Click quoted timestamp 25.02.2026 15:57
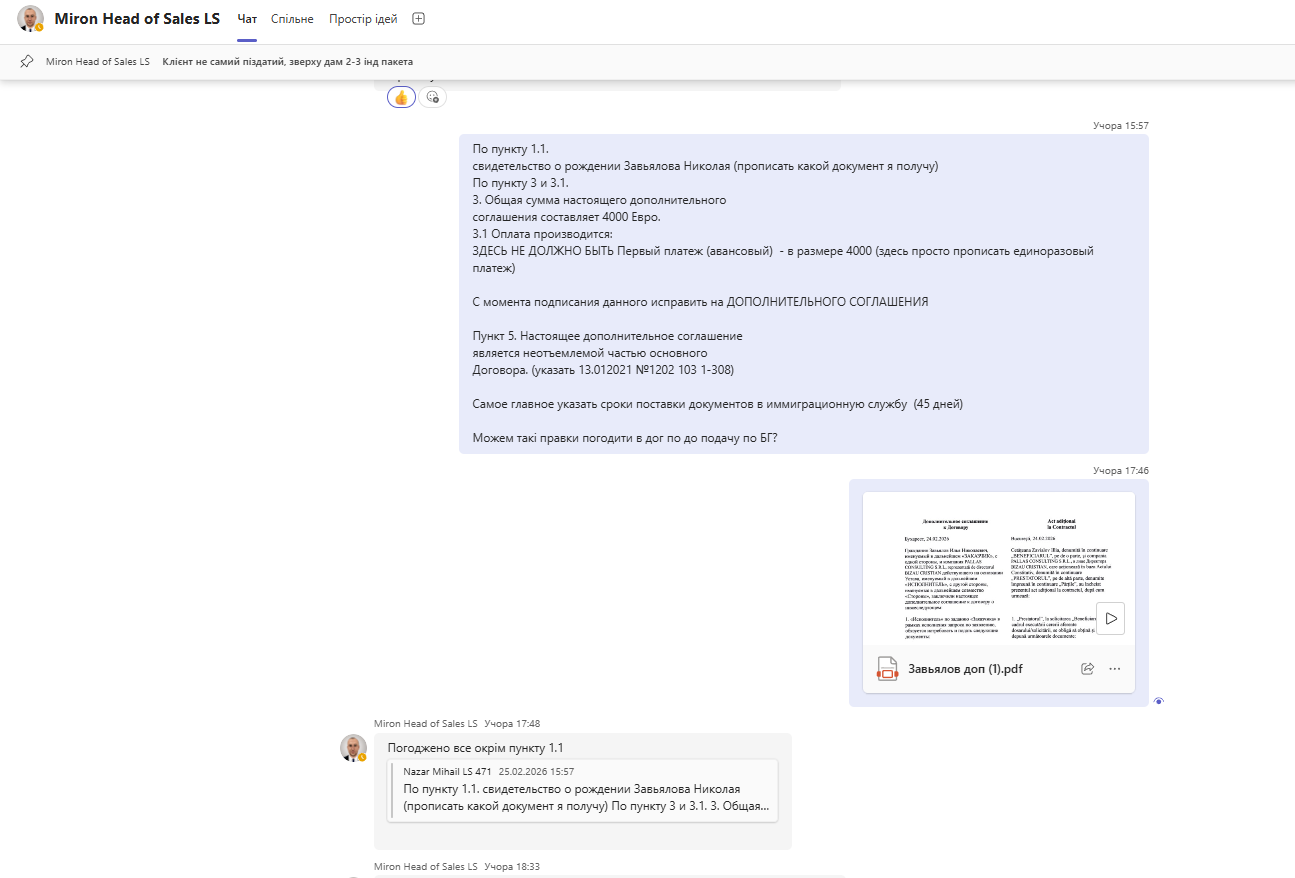Image resolution: width=1295 pixels, height=878 pixels. point(536,772)
